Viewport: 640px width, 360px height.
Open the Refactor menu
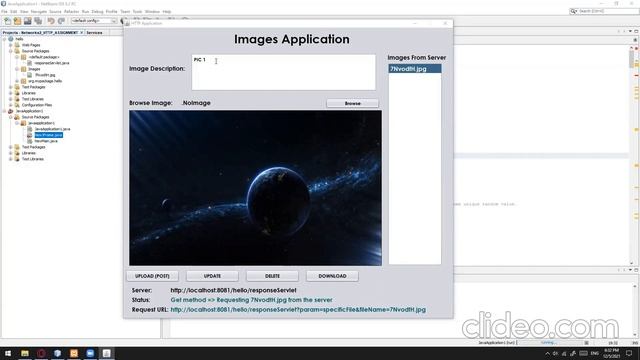71,11
